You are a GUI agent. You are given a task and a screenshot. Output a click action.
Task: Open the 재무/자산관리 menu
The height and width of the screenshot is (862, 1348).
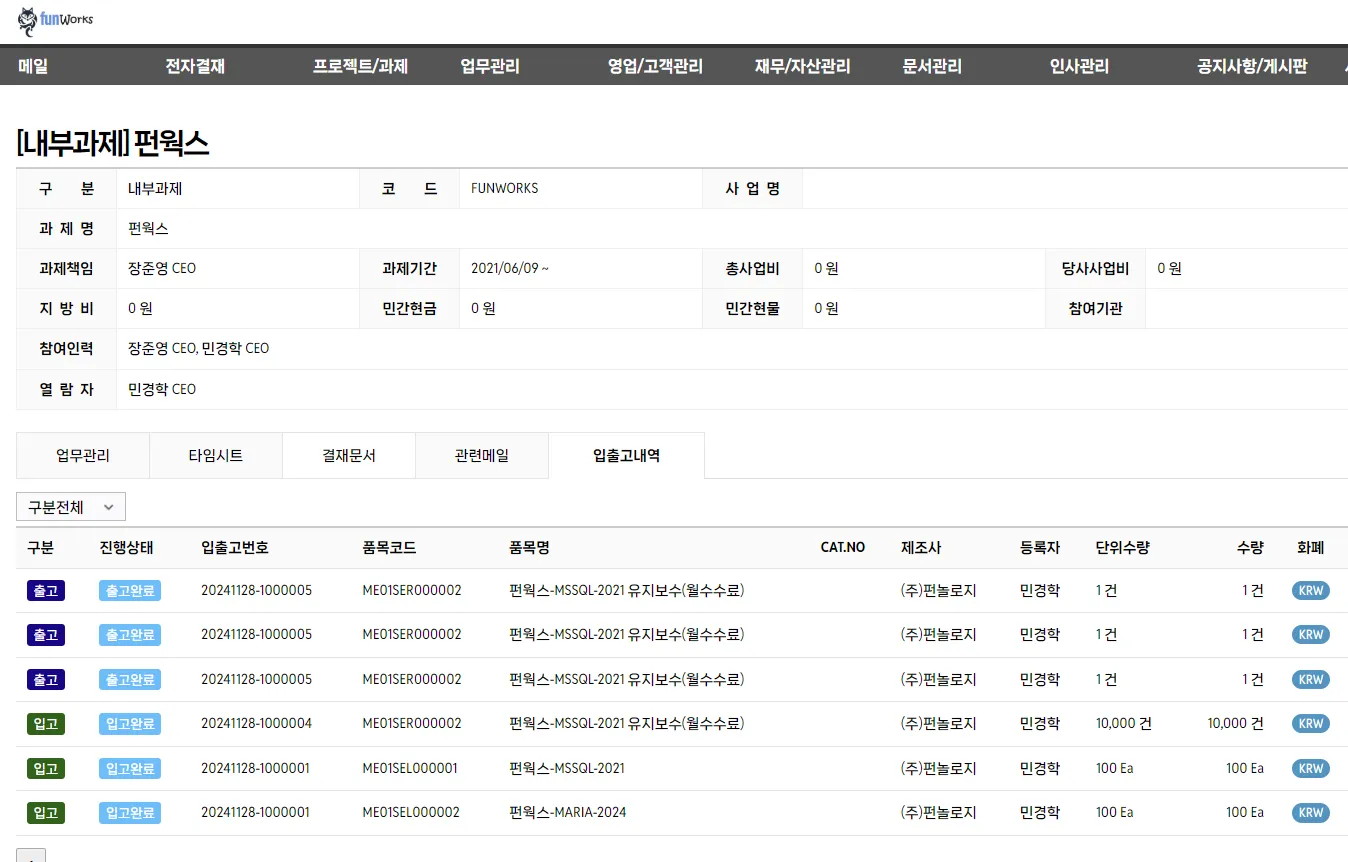click(x=801, y=65)
